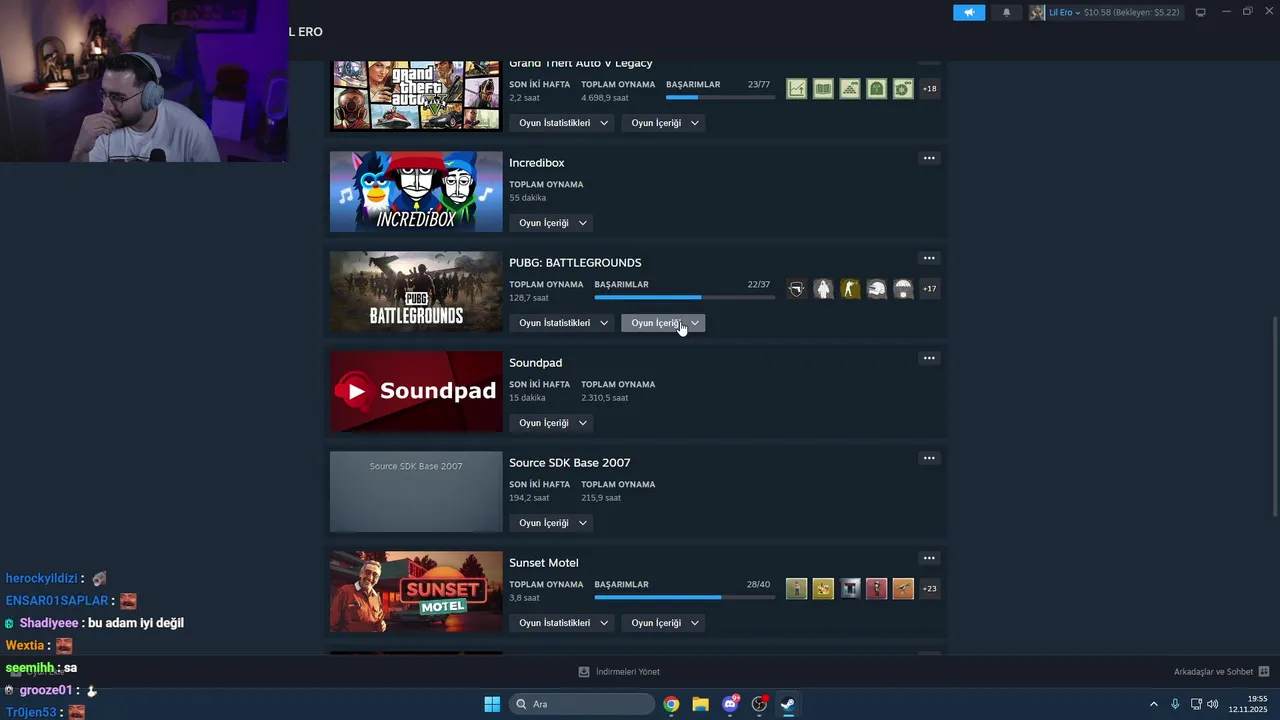This screenshot has width=1280, height=720.
Task: Open the Incredibox three-dots options
Action: pos(929,158)
